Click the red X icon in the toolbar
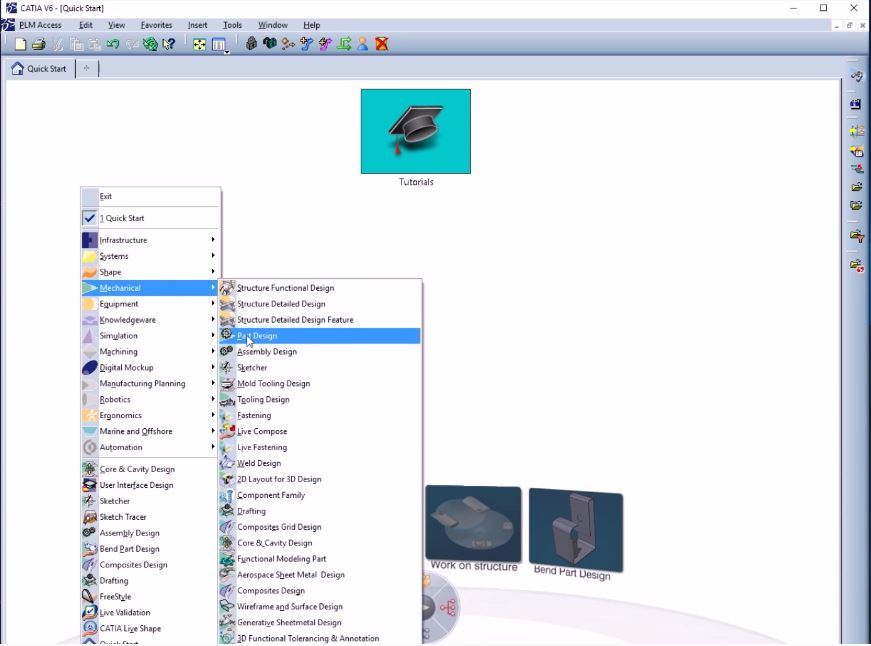 (381, 44)
